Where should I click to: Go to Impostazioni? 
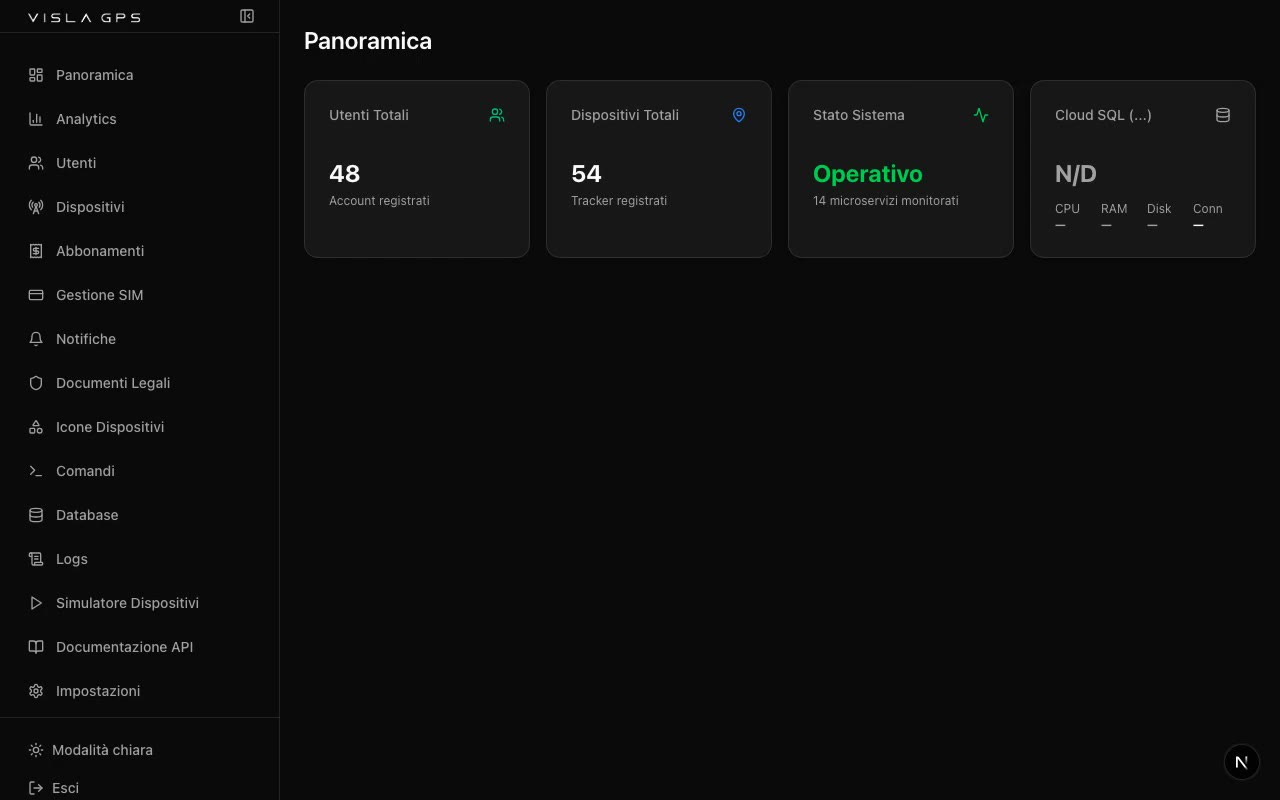[x=140, y=691]
